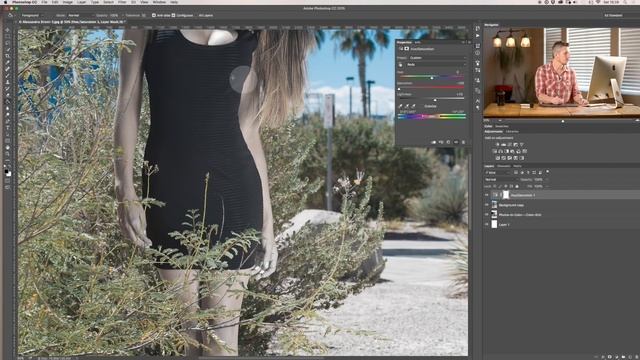Click the foreground/background color swatches
This screenshot has width=640, height=360.
coord(8,173)
